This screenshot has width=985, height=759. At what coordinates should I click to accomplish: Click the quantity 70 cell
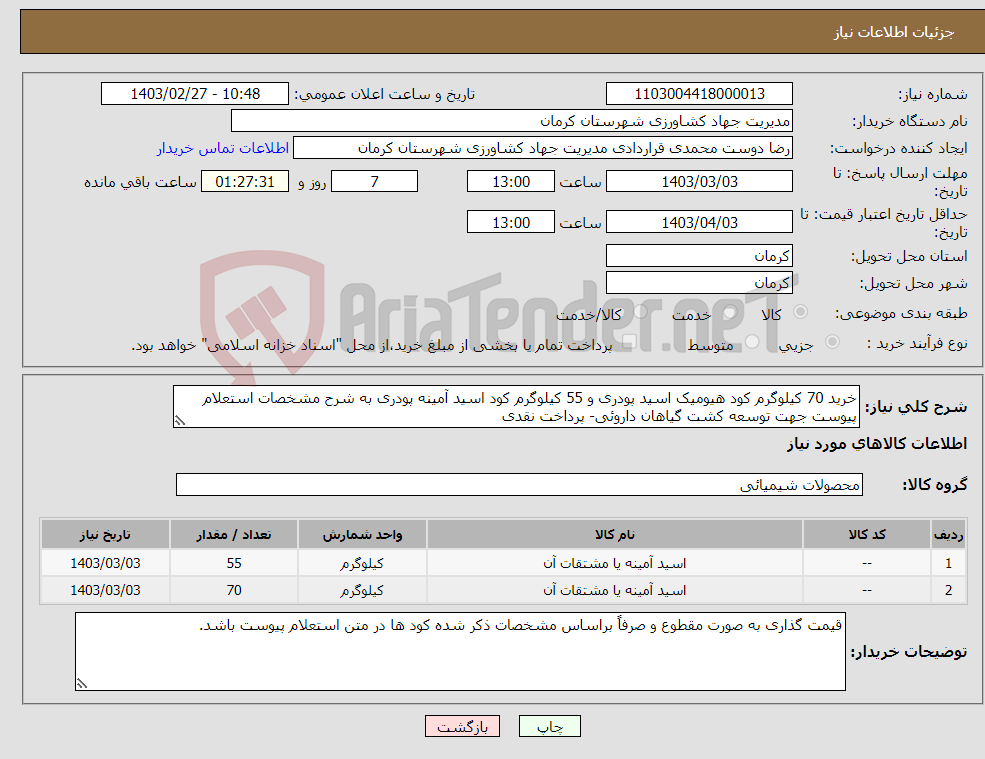tap(234, 590)
